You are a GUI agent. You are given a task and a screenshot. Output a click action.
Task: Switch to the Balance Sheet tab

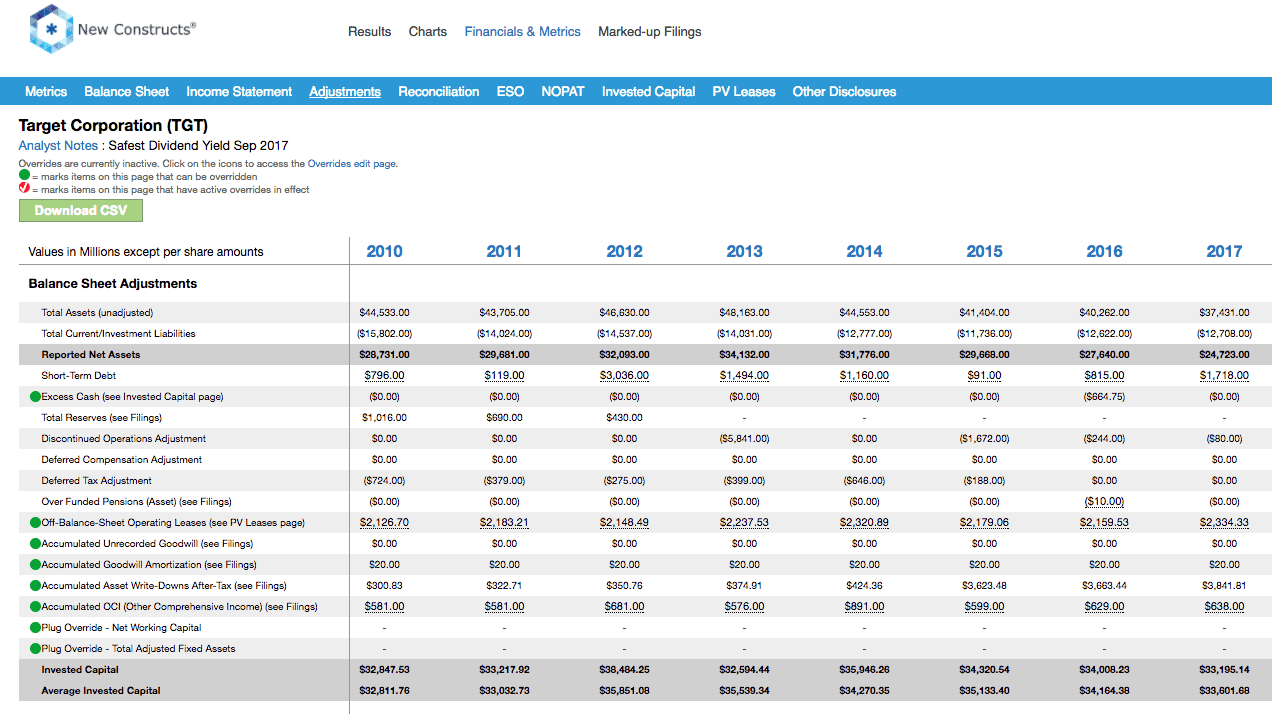pos(126,91)
